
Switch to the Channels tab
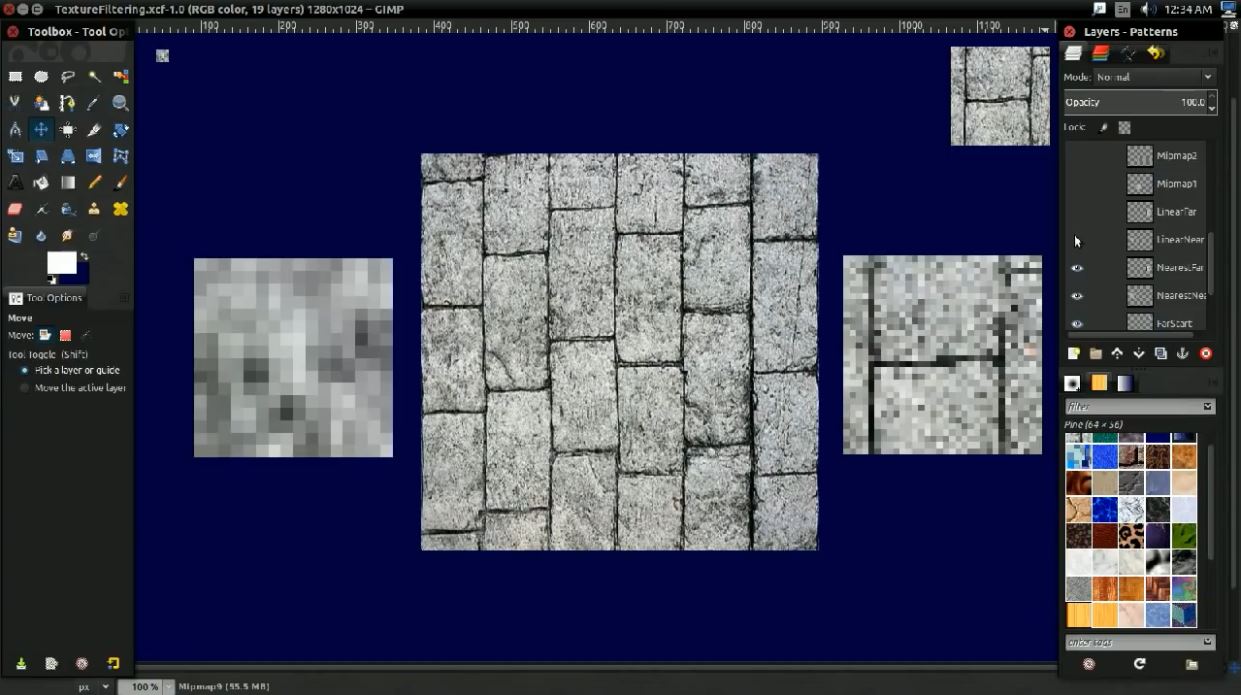1100,53
